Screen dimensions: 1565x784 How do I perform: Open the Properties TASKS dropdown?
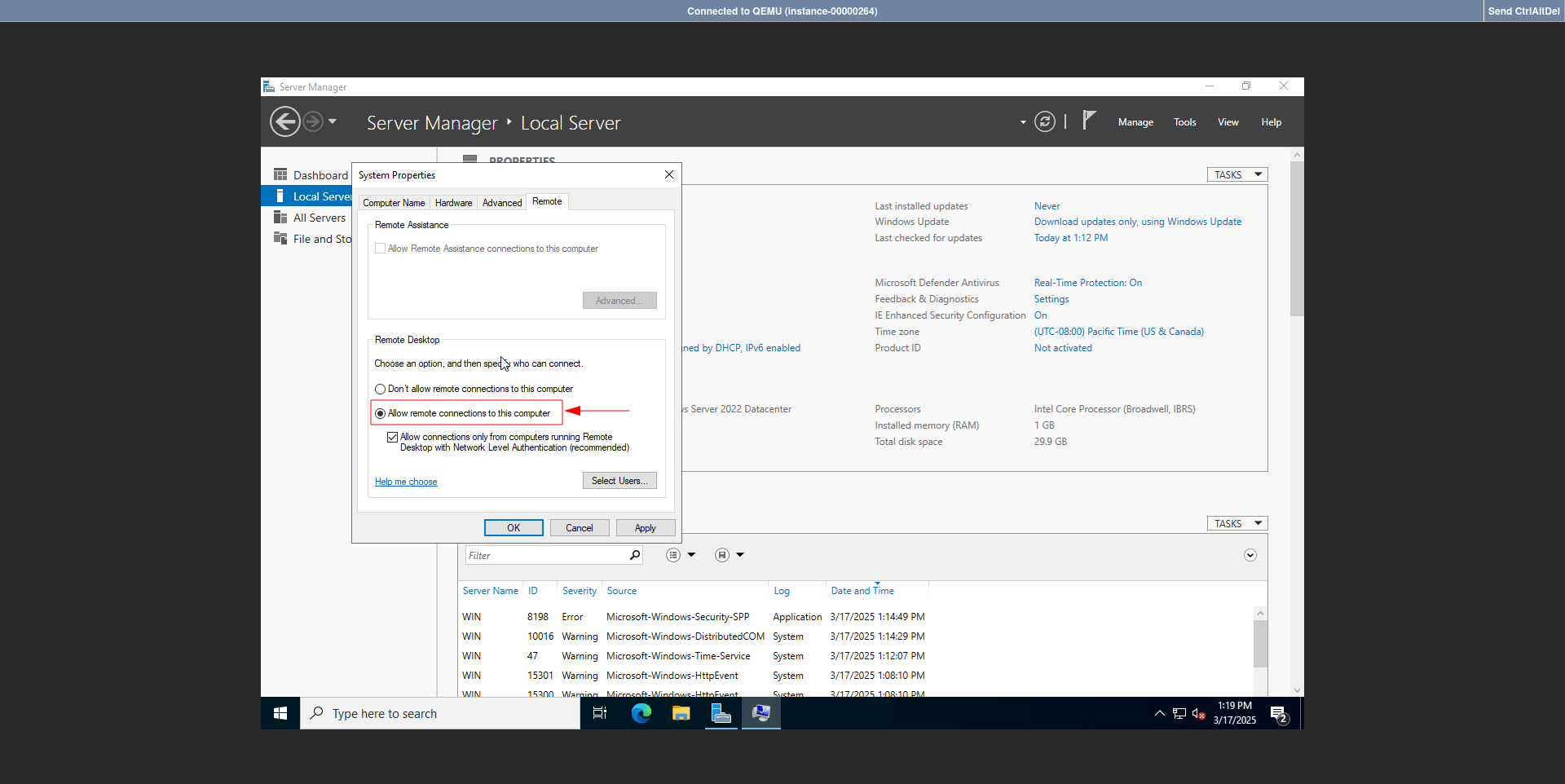[1237, 174]
